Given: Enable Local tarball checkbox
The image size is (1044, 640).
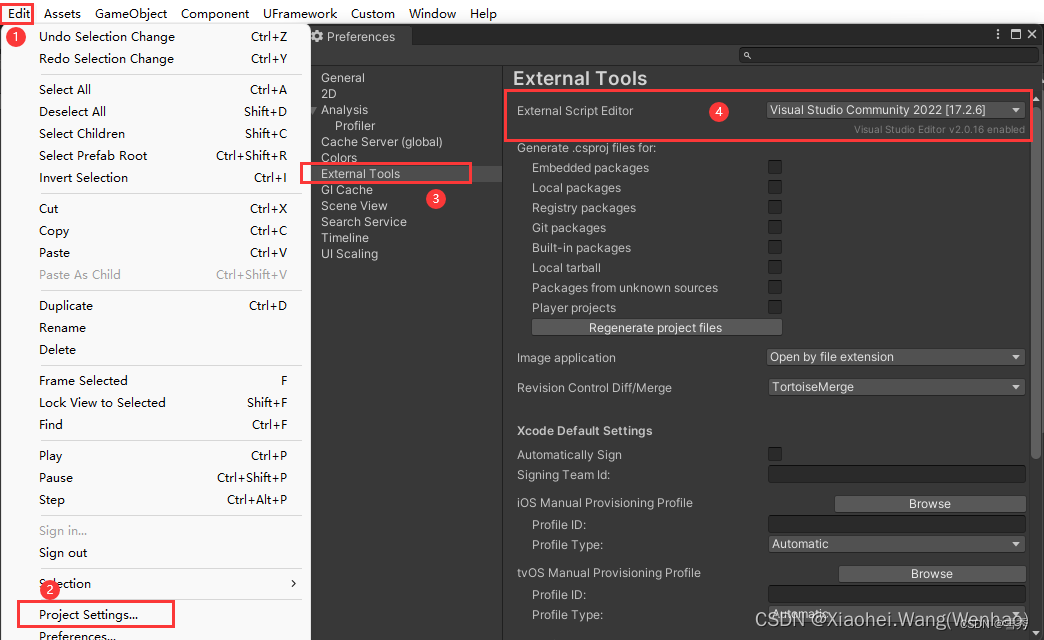Looking at the screenshot, I should [775, 267].
